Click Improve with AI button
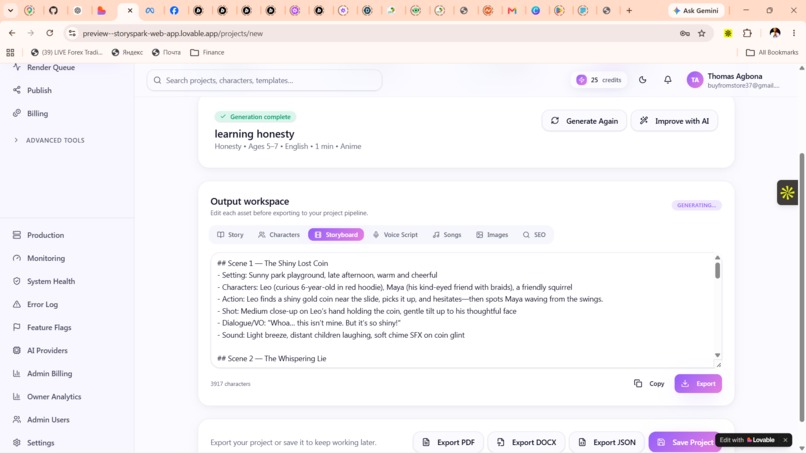806x453 pixels. click(x=674, y=121)
